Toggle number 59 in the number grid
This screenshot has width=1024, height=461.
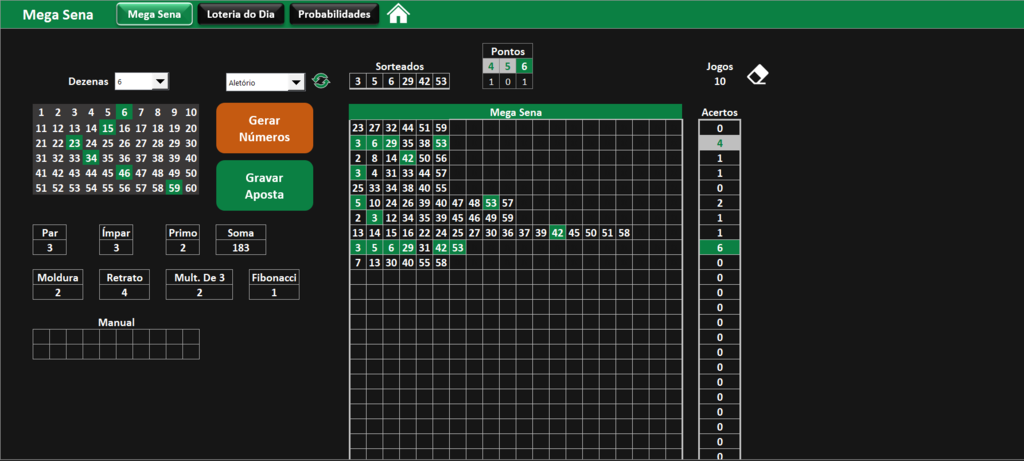tap(174, 189)
